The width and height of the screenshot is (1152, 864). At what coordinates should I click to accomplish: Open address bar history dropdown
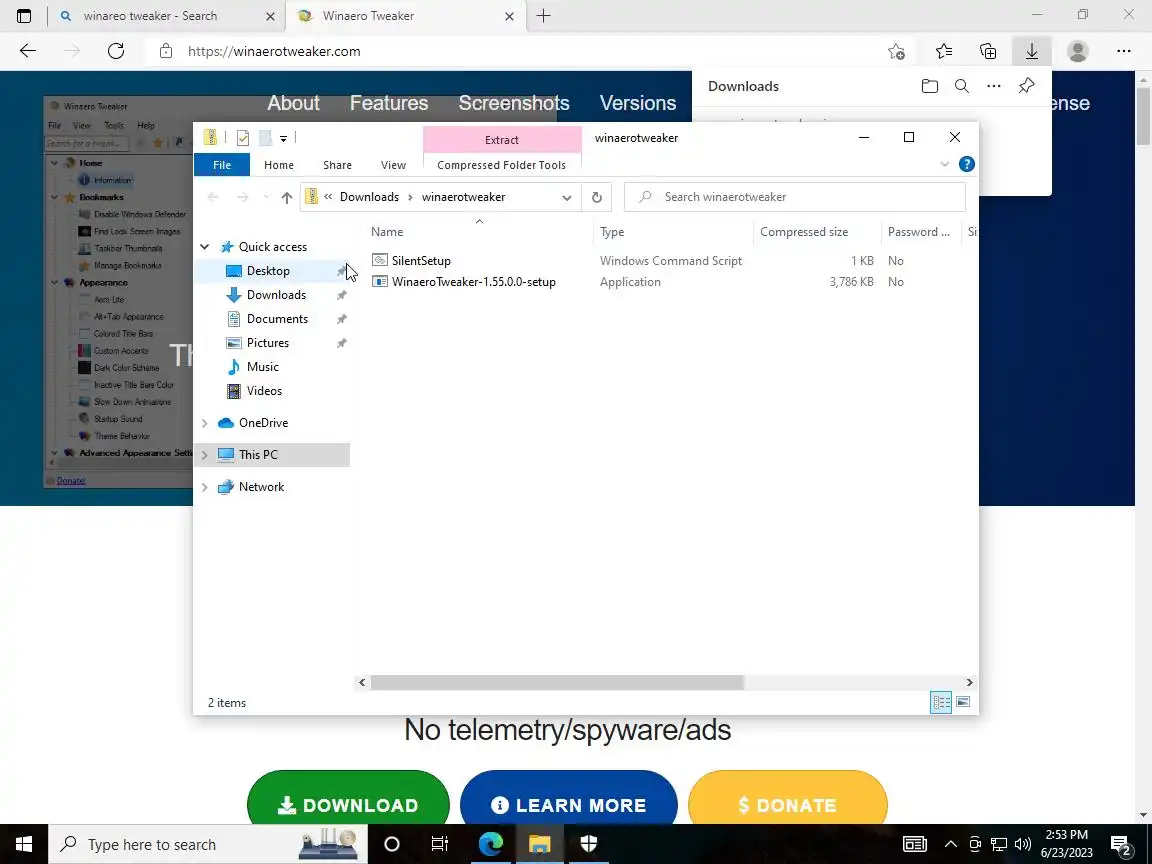(x=566, y=197)
